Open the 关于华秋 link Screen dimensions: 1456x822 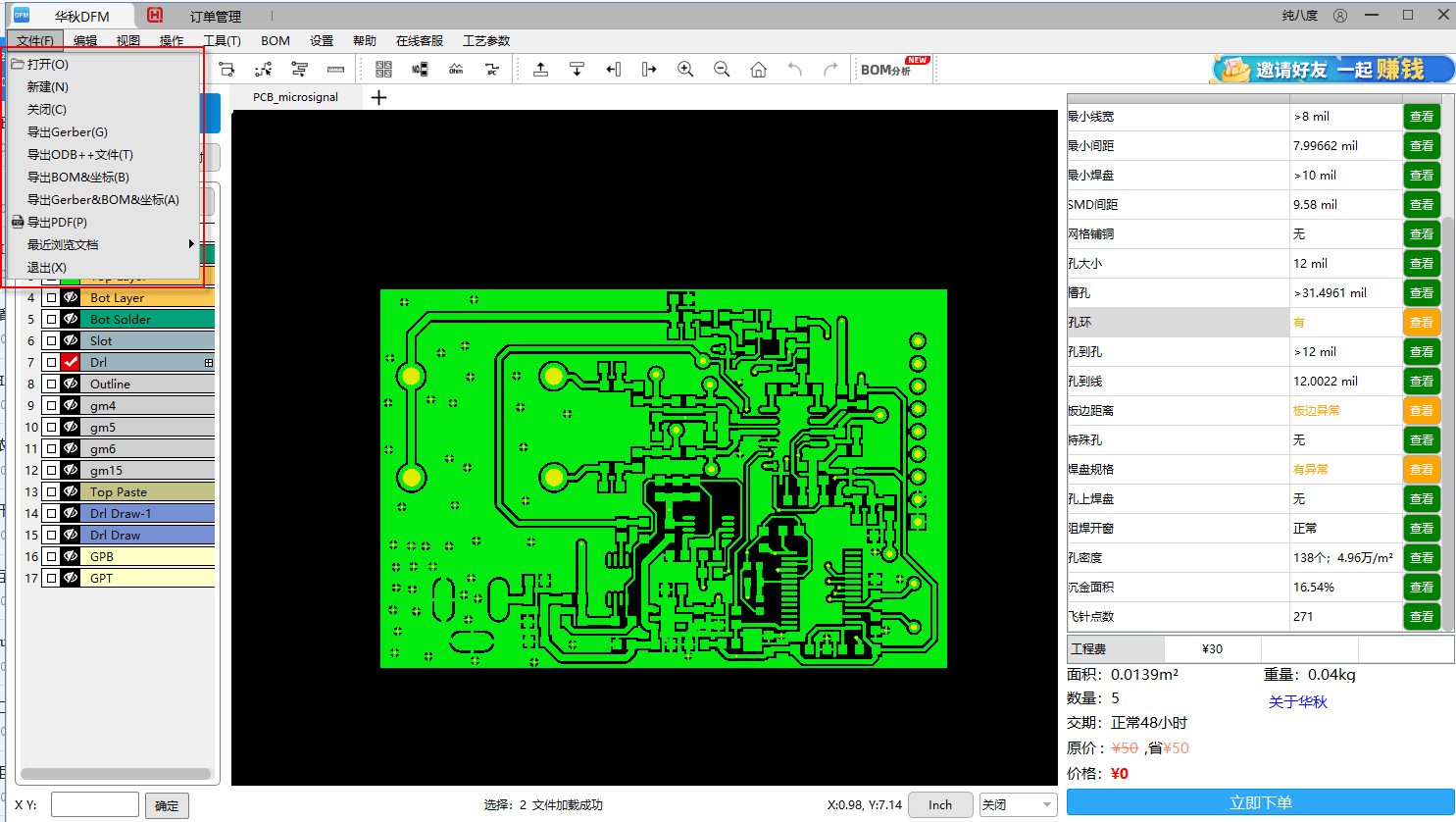pyautogui.click(x=1298, y=701)
